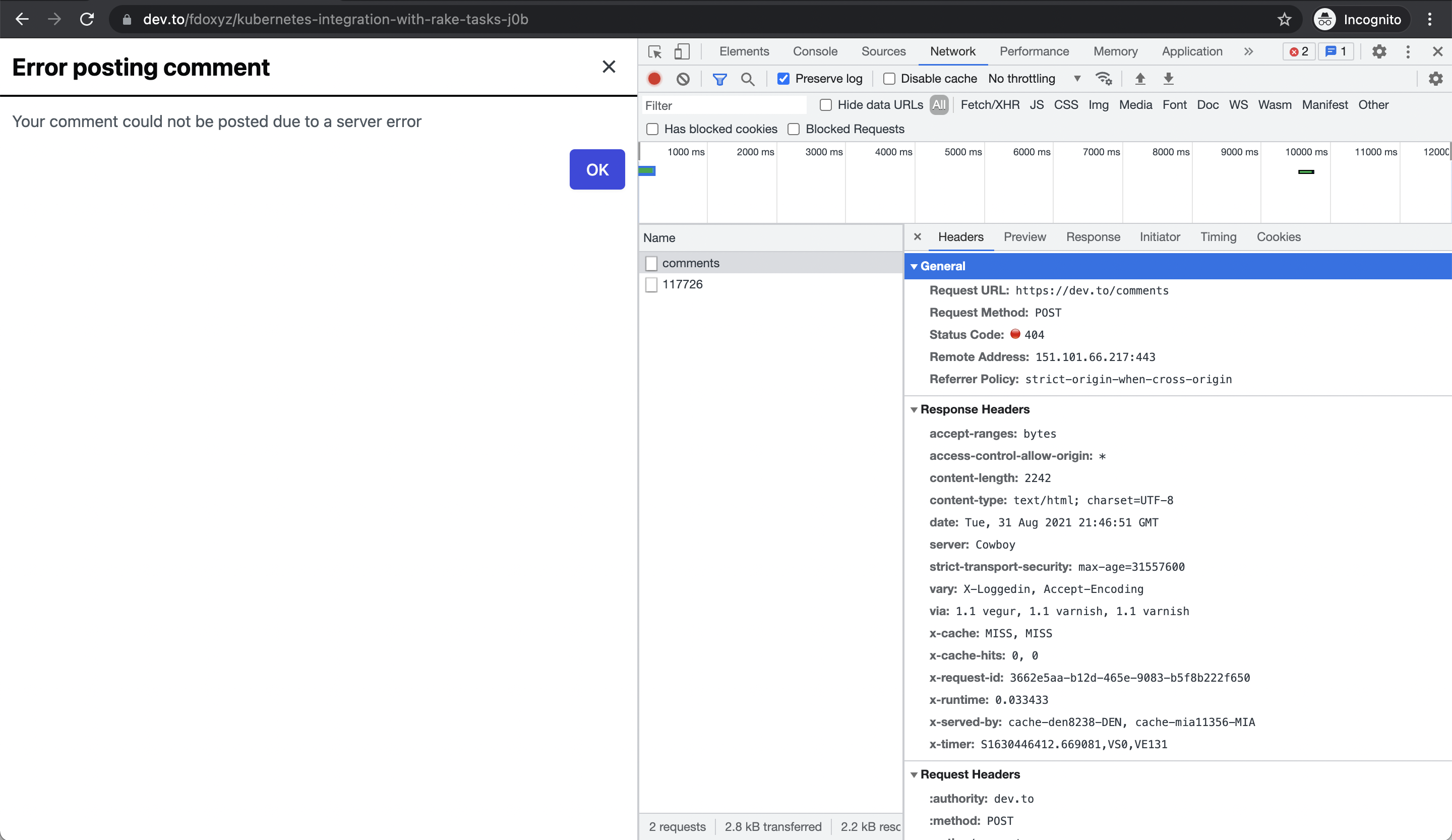
Task: Check Hide data URLs
Action: [826, 105]
